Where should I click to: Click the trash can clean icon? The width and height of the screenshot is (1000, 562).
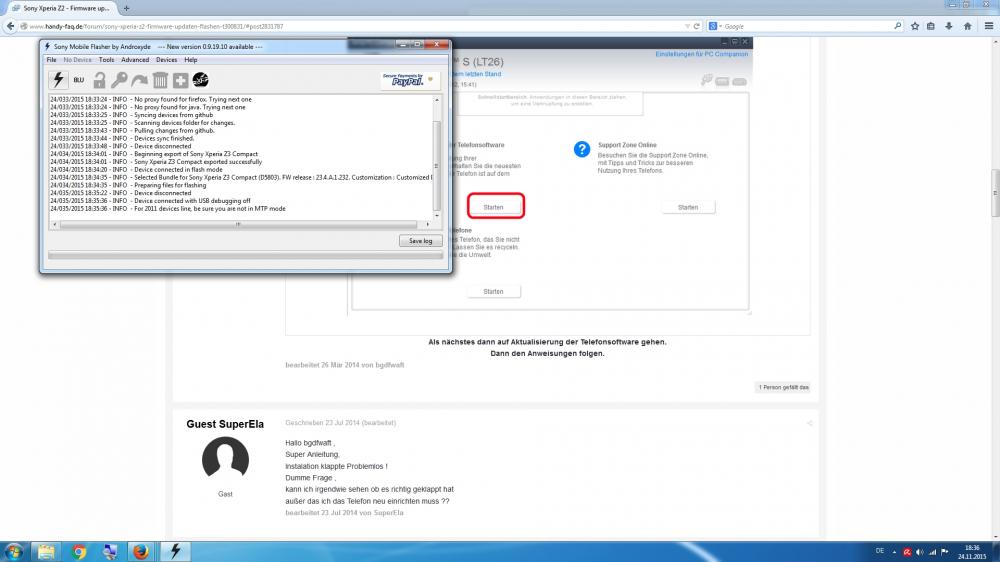[160, 80]
